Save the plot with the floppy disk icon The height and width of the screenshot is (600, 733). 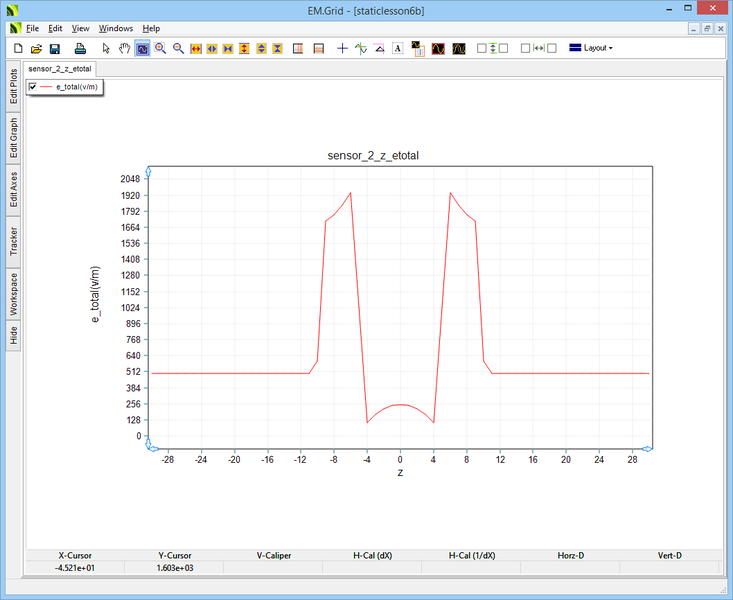[x=55, y=48]
